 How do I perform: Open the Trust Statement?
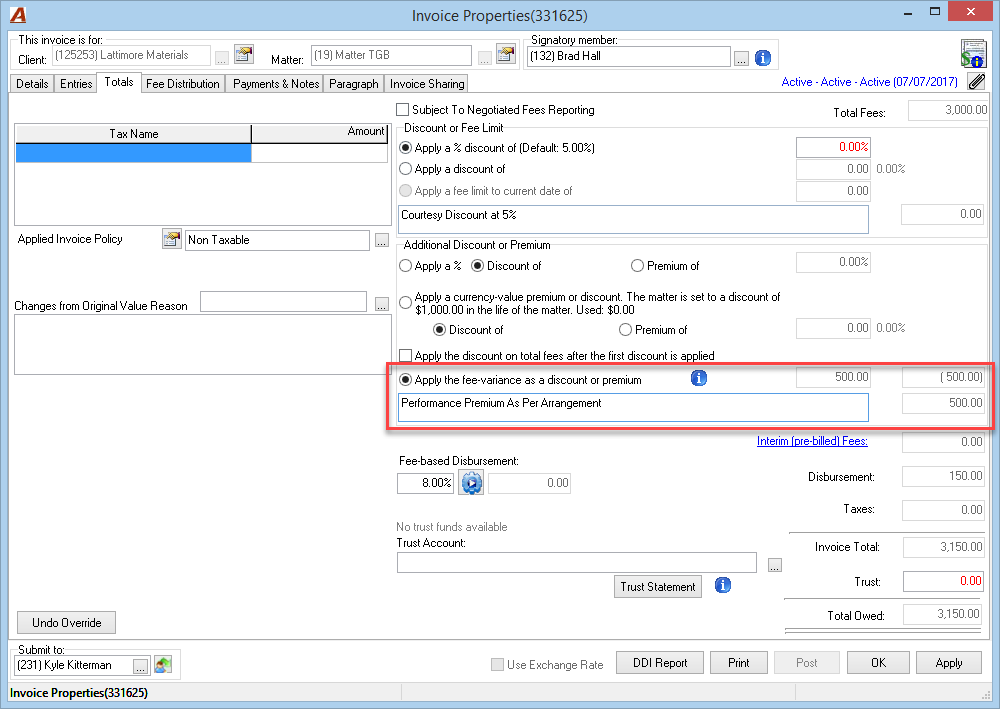pyautogui.click(x=658, y=587)
